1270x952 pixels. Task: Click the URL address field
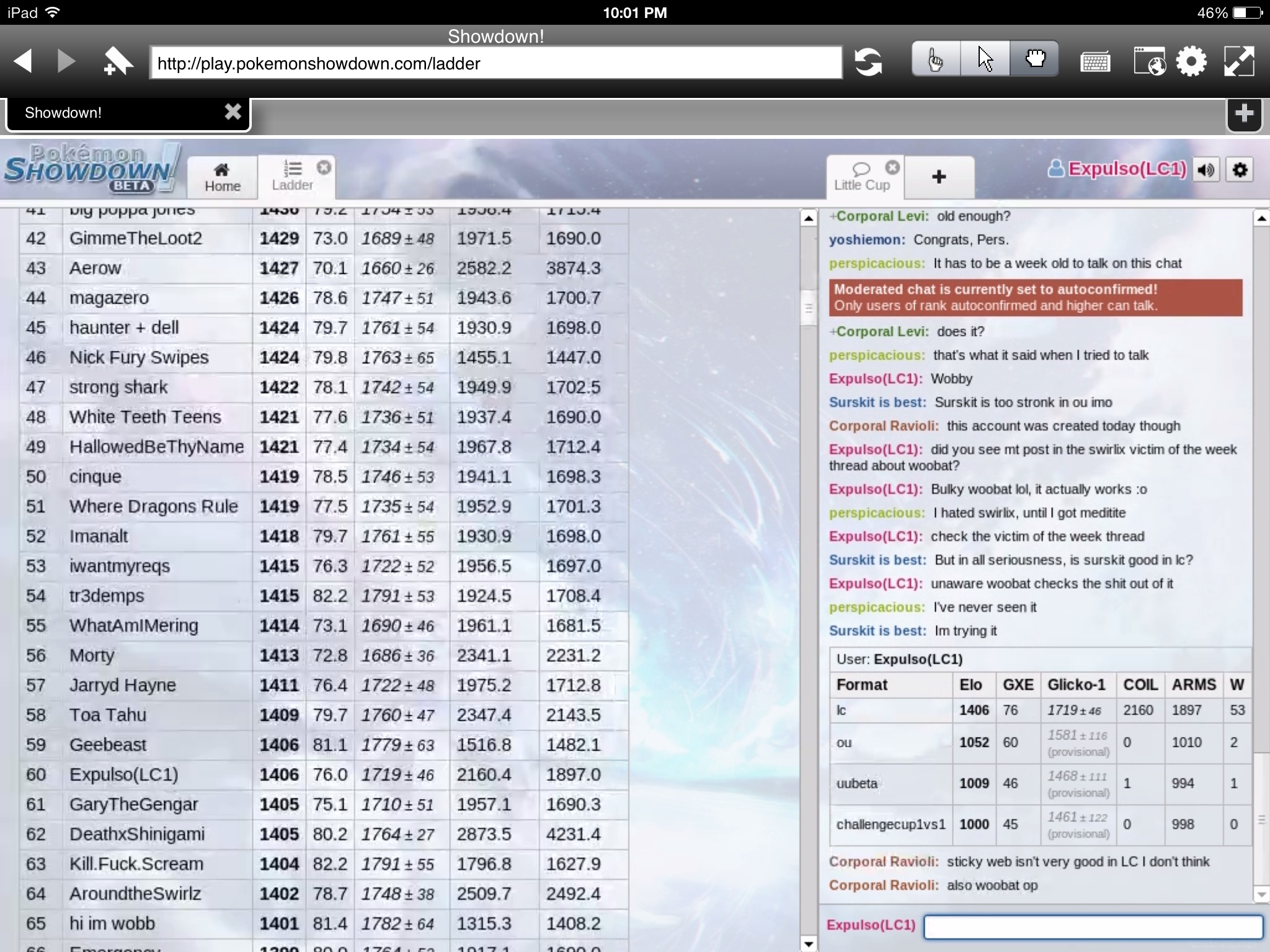(x=495, y=63)
